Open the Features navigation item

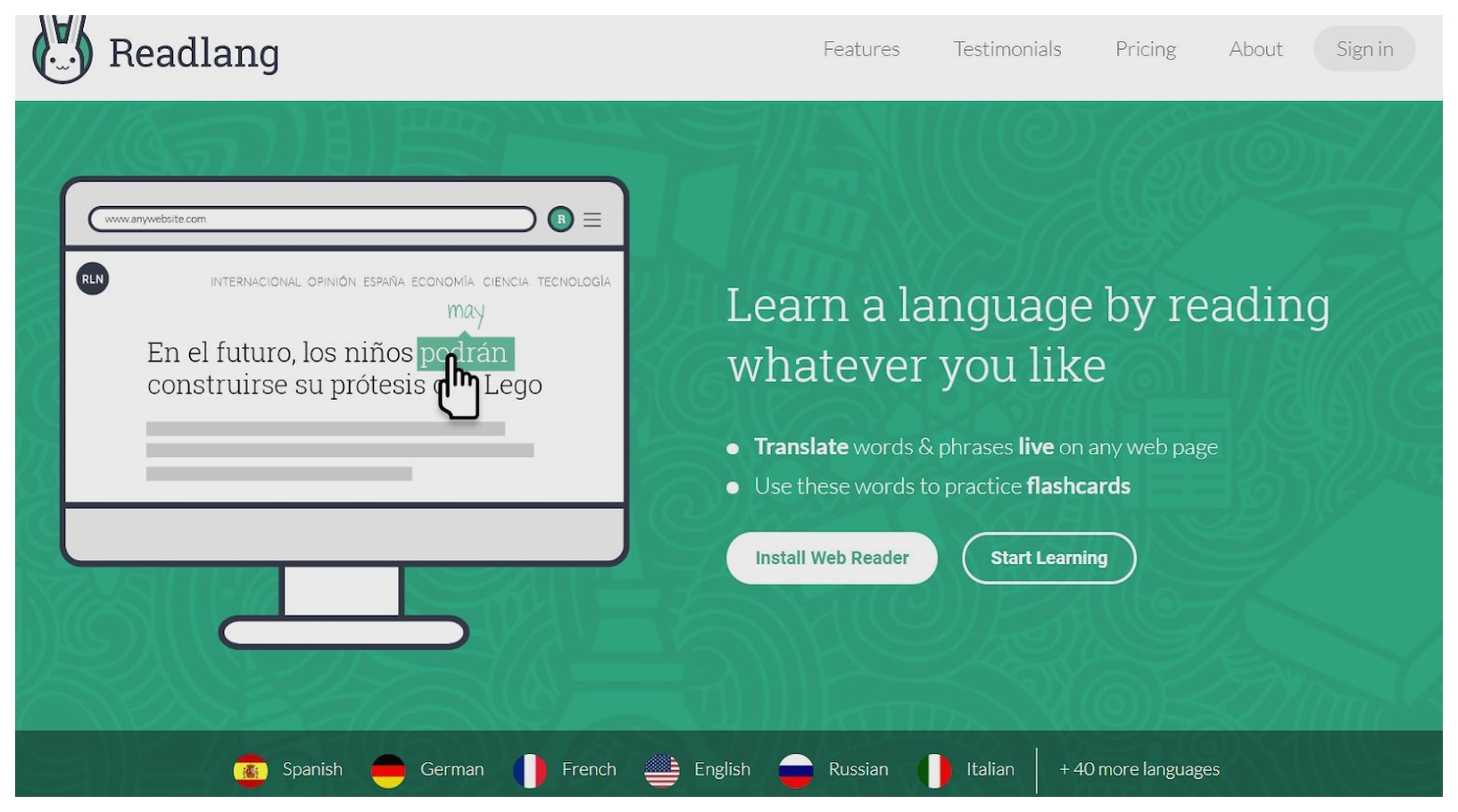[861, 49]
